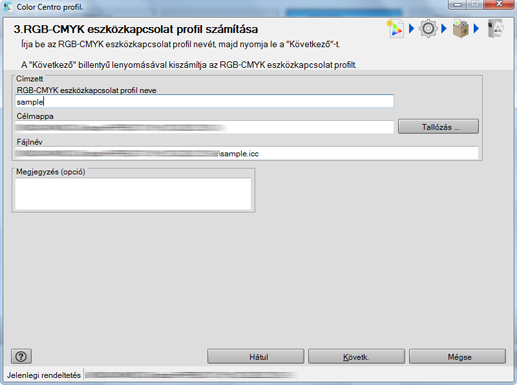Minimize the Color Centro window
Viewport: 517px width, 385px height.
pyautogui.click(x=458, y=5)
